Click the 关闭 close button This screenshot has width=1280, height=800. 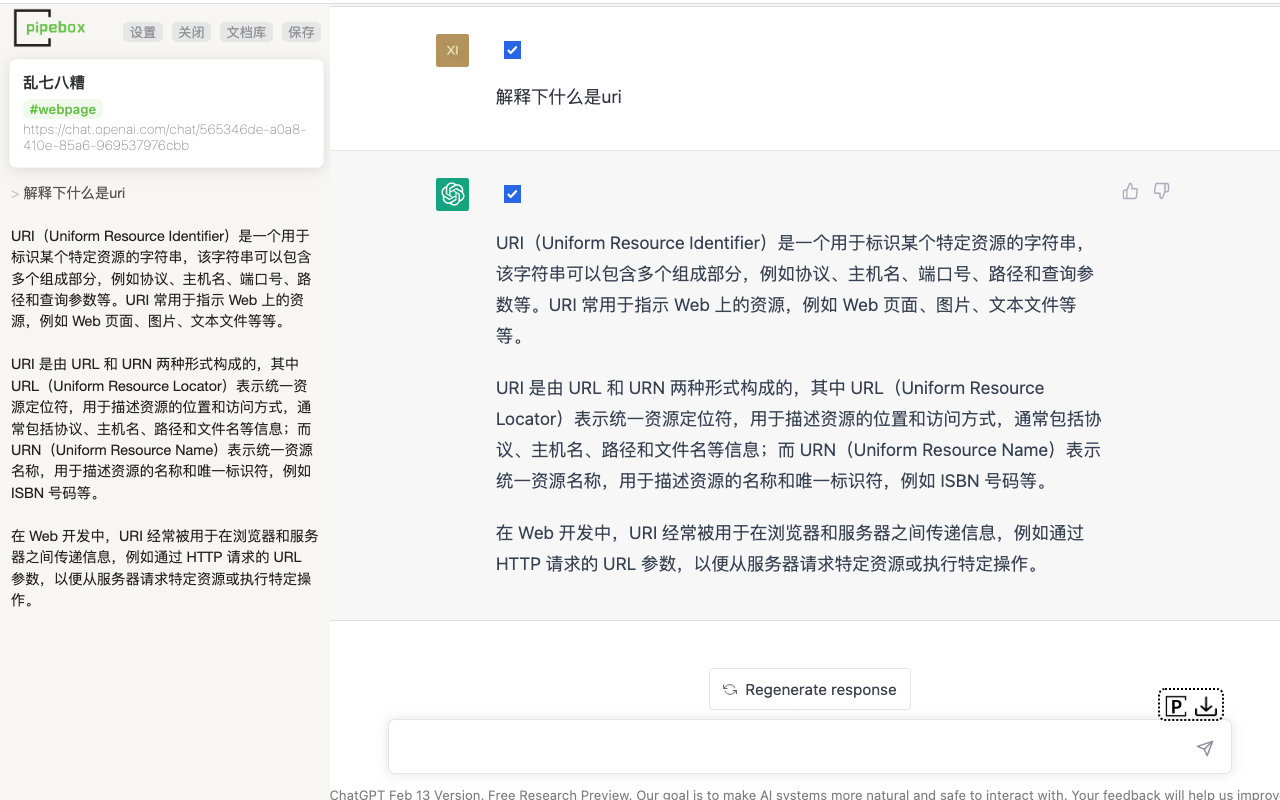(191, 31)
